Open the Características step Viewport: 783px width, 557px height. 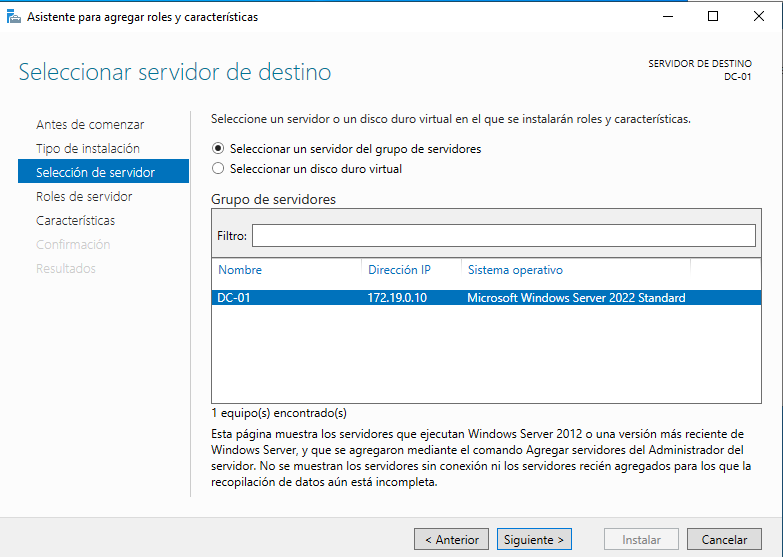click(x=75, y=220)
